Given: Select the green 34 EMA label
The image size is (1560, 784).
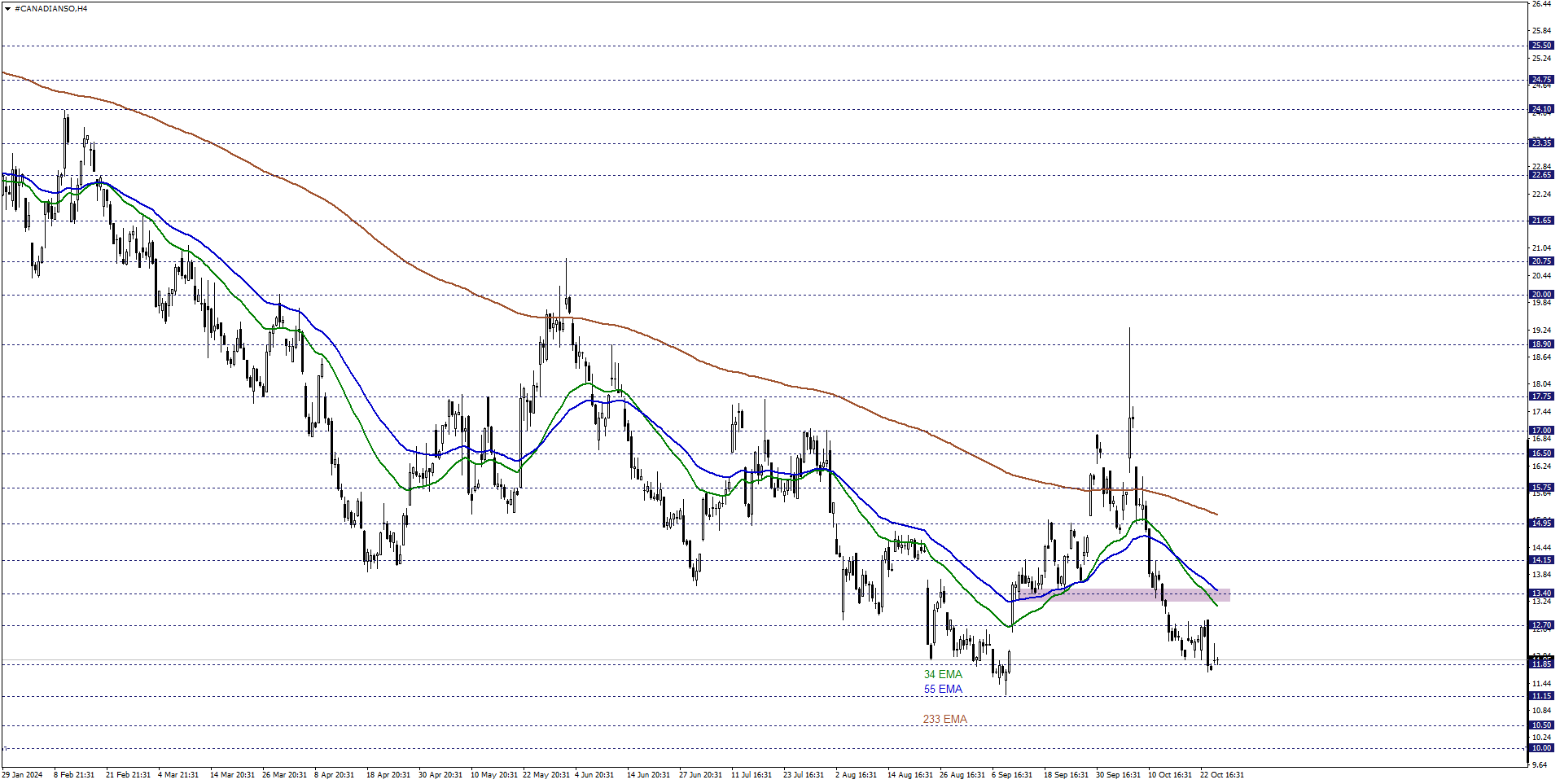Looking at the screenshot, I should [x=943, y=674].
